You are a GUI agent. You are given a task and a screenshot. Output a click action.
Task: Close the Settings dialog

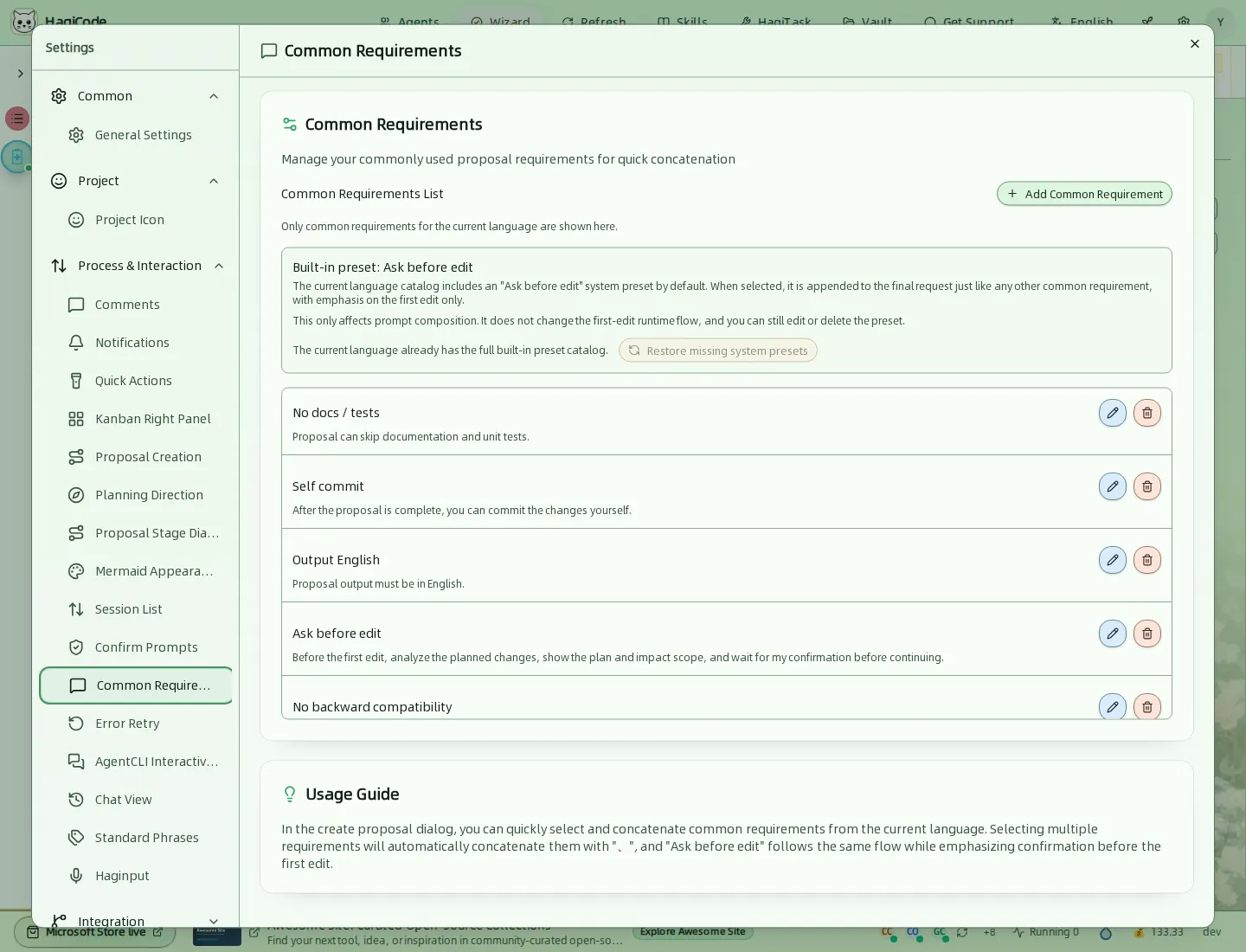point(1195,44)
